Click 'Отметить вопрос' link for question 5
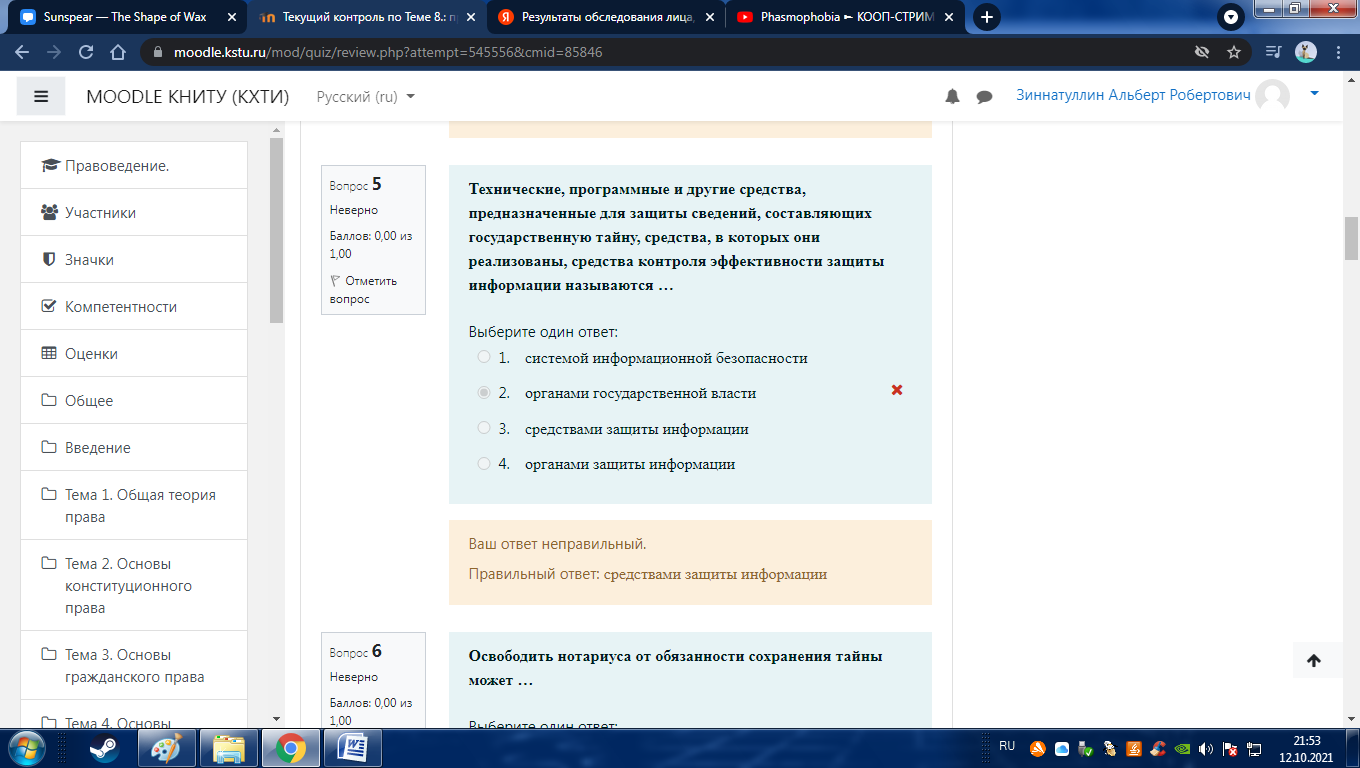This screenshot has width=1360, height=768. click(x=363, y=290)
